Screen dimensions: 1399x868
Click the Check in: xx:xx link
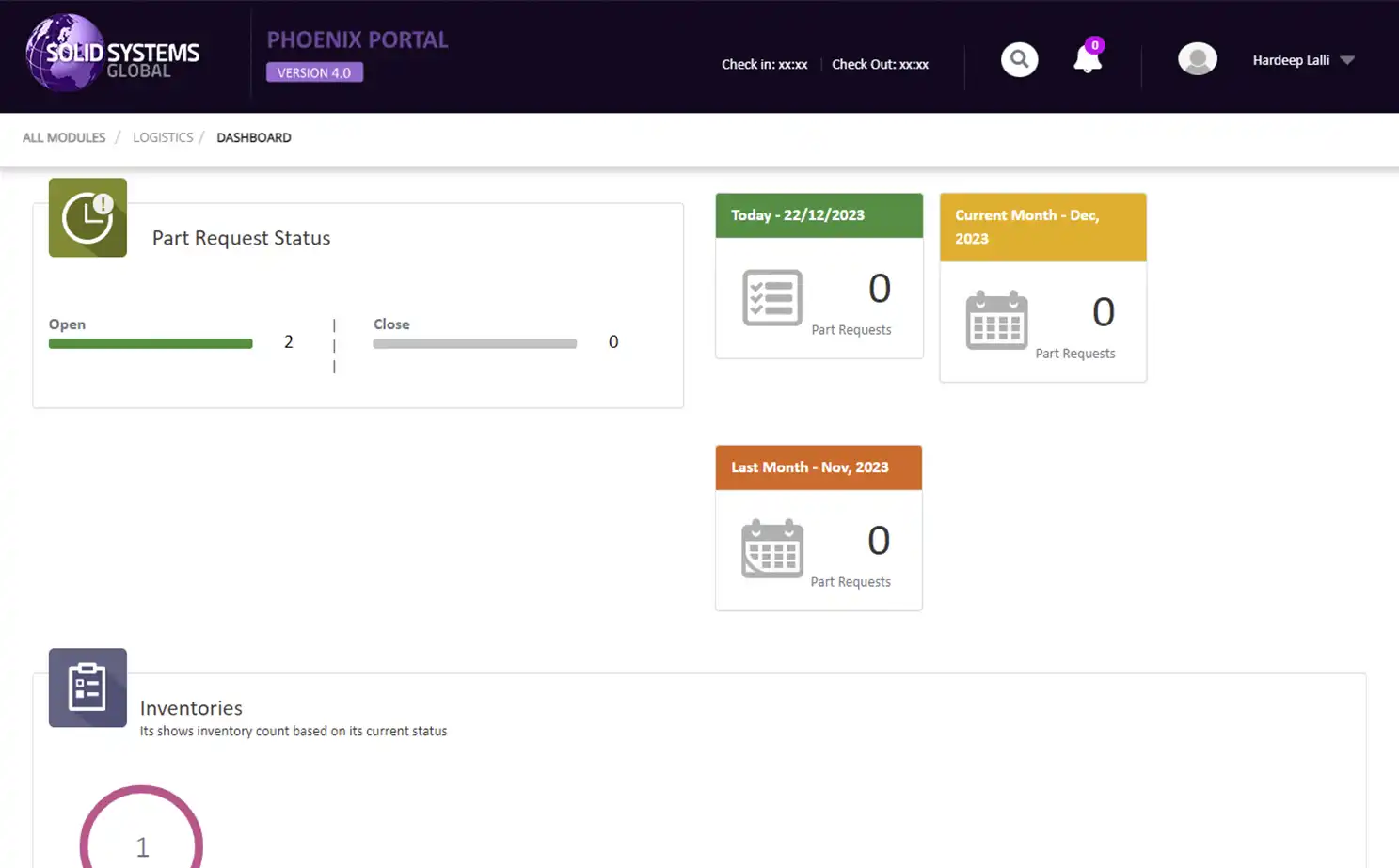[x=764, y=65]
